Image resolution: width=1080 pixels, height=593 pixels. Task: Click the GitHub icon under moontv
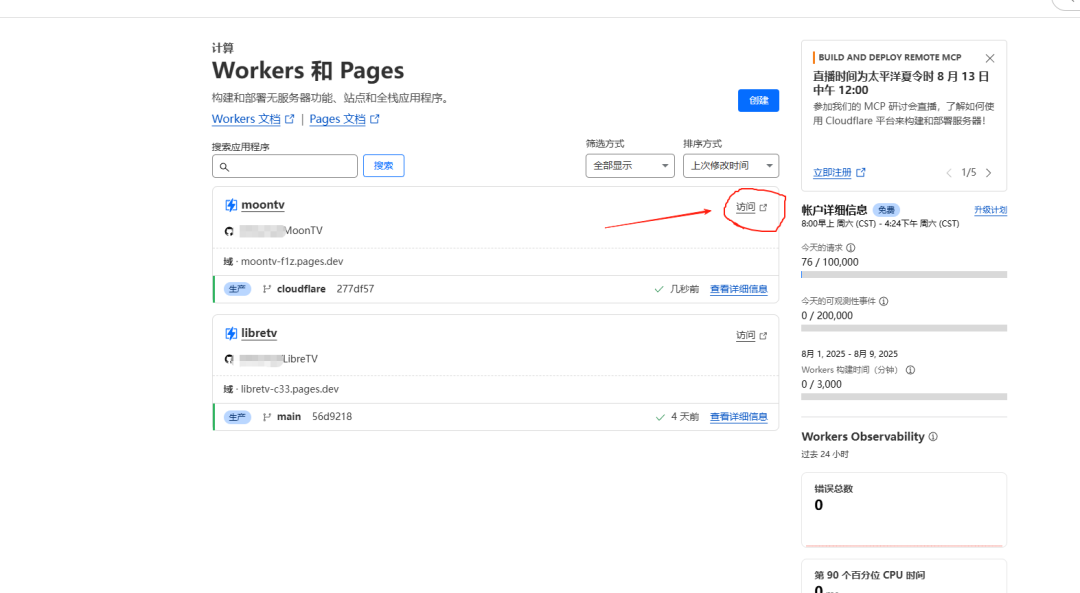pos(229,231)
